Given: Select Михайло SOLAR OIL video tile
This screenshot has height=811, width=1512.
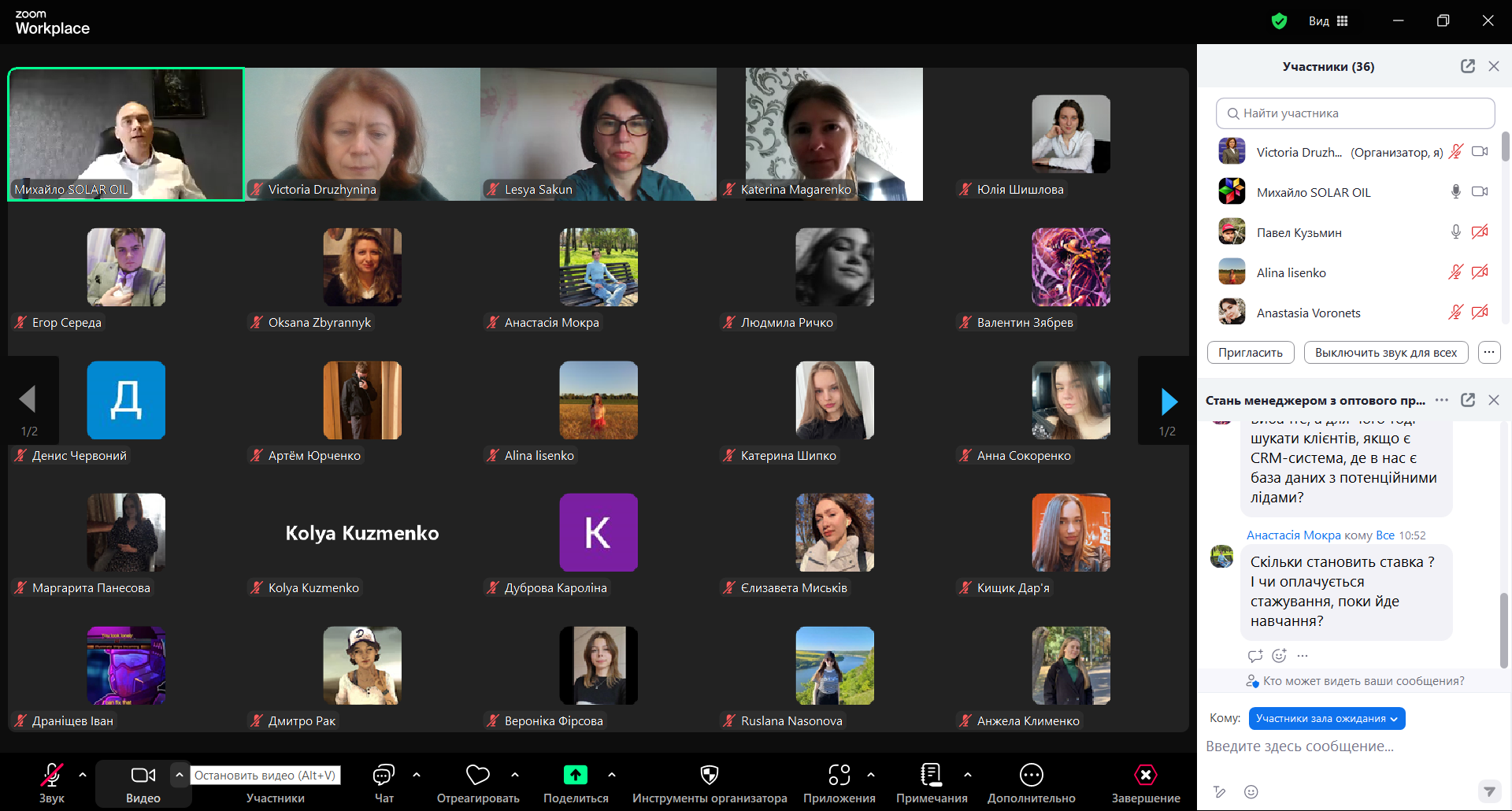Looking at the screenshot, I should [126, 134].
